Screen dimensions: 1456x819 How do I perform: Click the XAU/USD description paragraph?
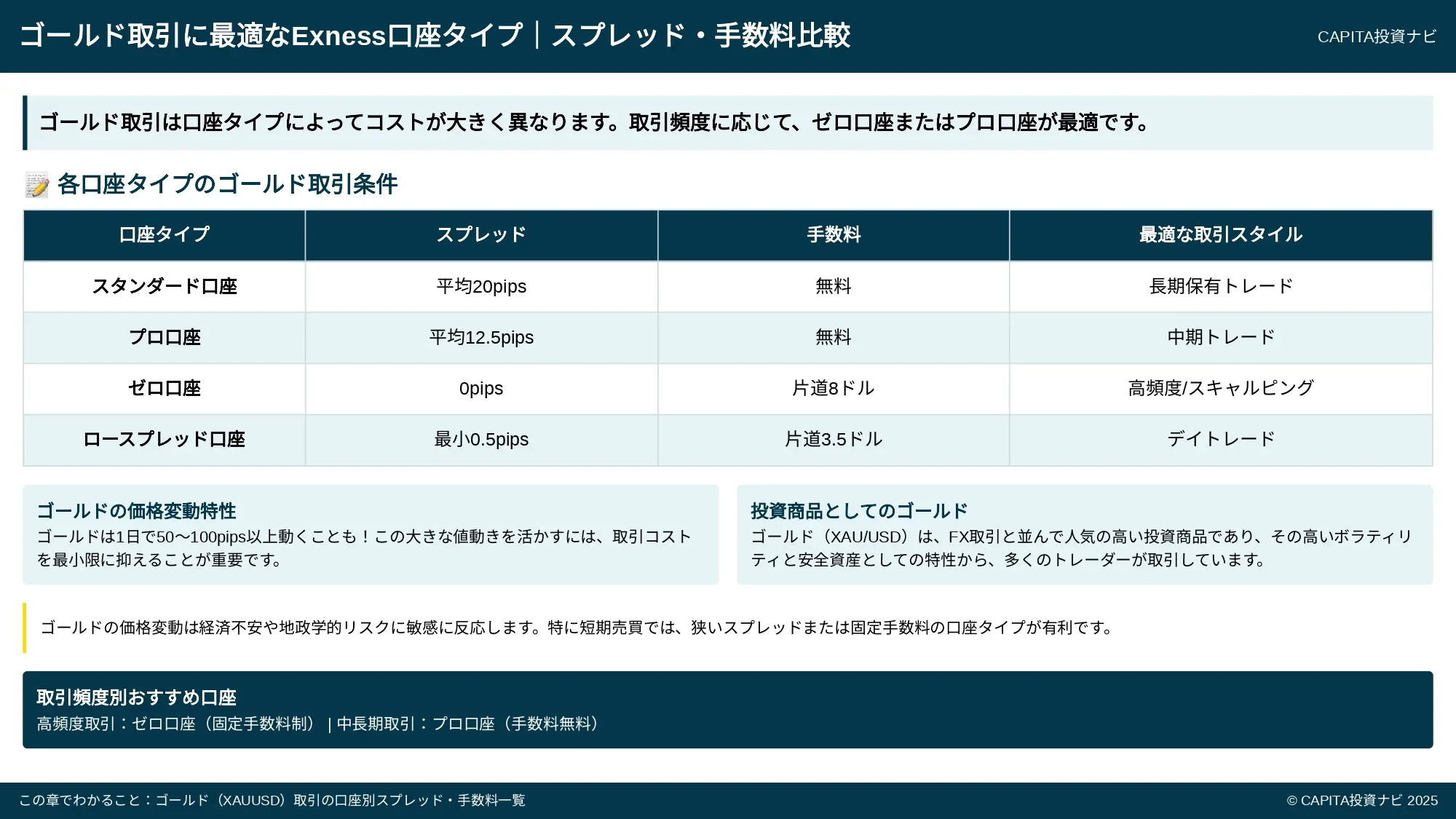coord(1081,548)
